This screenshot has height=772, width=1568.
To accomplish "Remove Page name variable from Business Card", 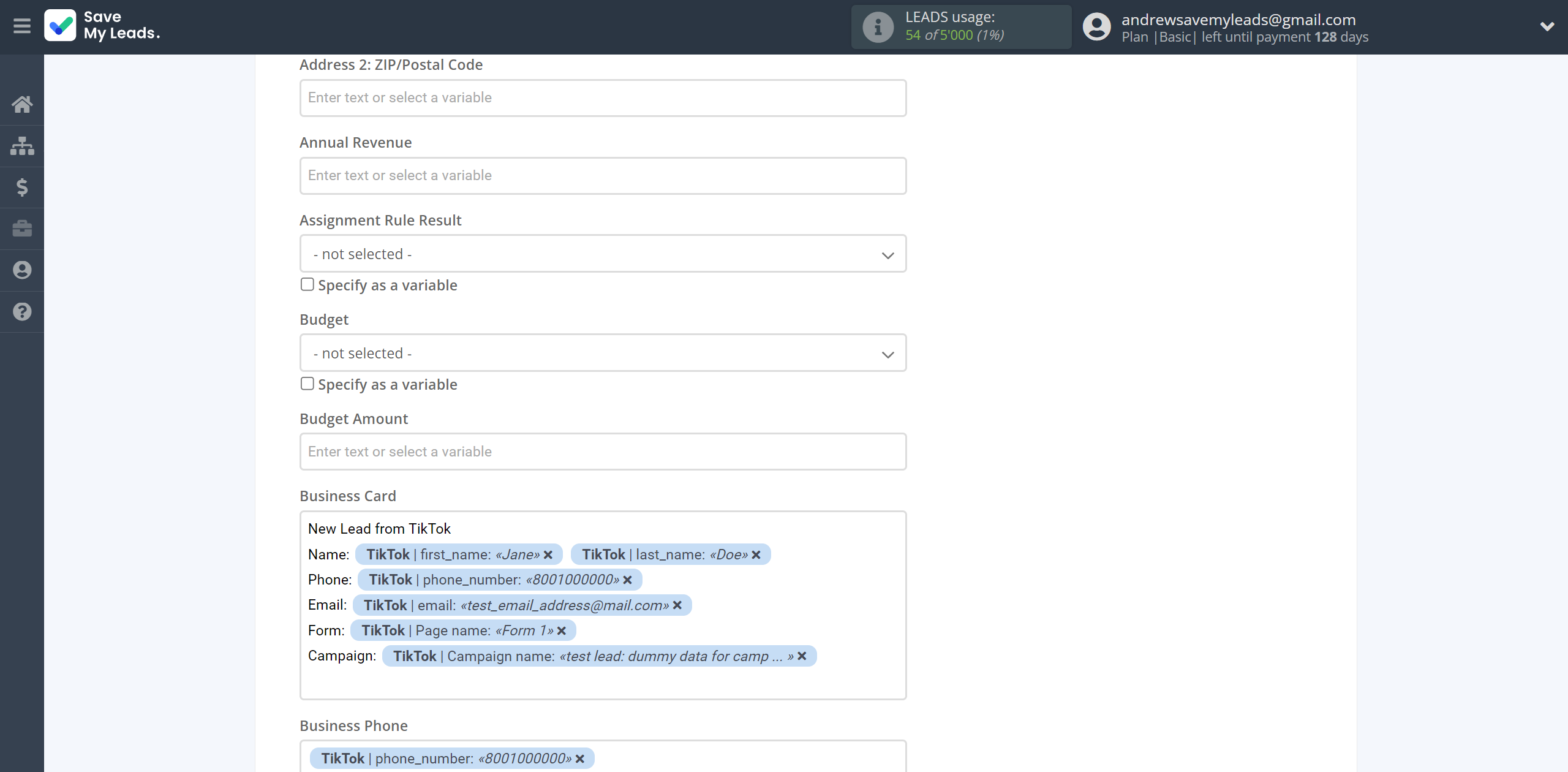I will [562, 630].
